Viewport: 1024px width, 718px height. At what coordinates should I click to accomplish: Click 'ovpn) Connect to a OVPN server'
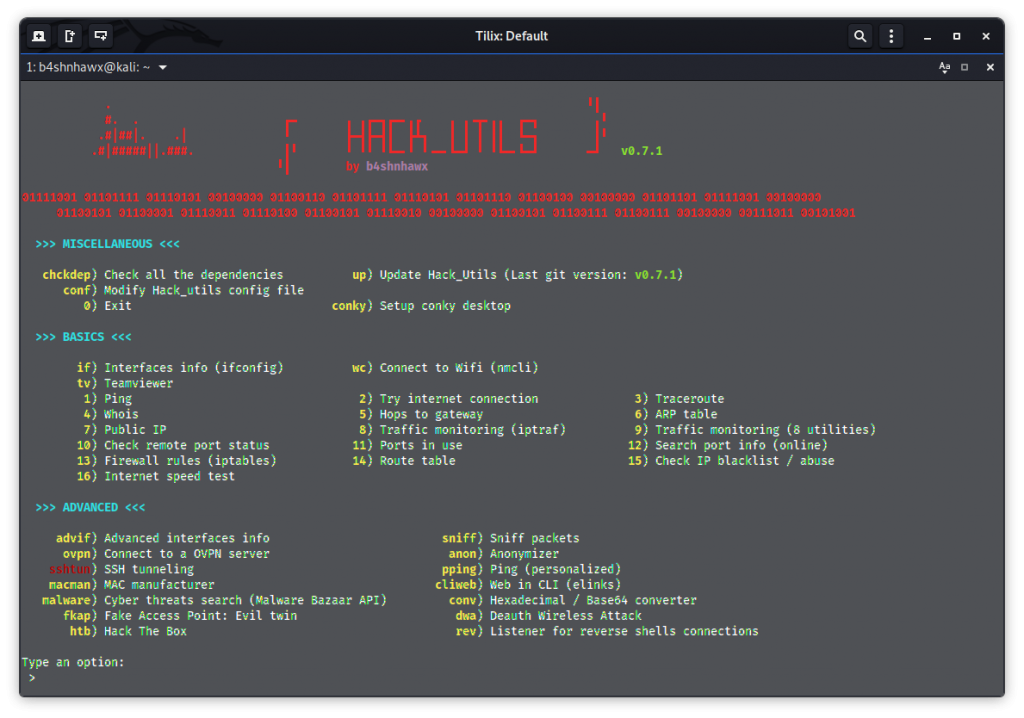pos(166,553)
